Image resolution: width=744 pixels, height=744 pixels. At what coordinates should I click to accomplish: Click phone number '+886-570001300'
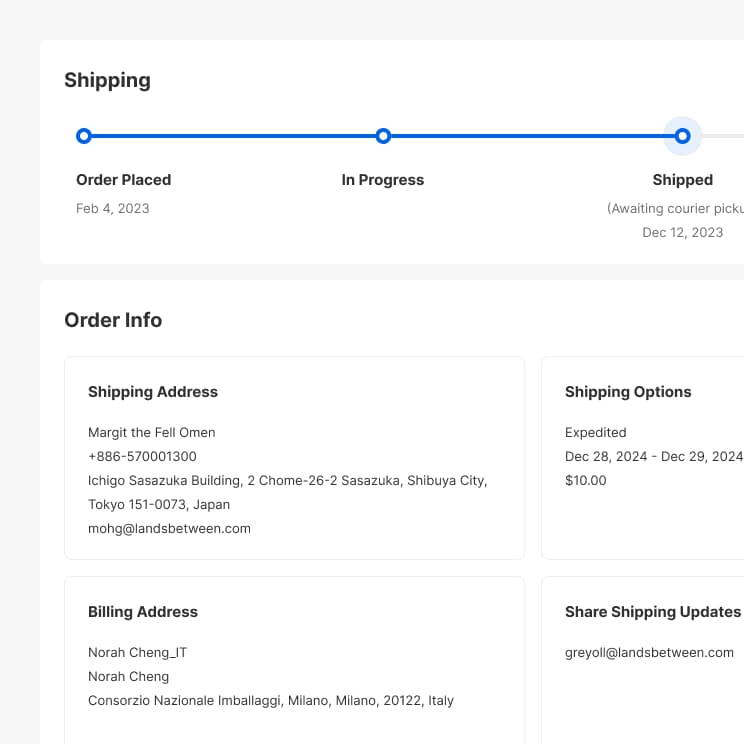[142, 456]
